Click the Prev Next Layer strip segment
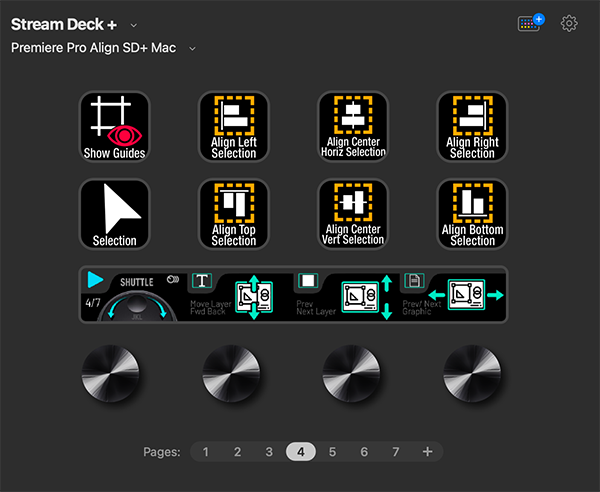The image size is (600, 492). point(347,295)
